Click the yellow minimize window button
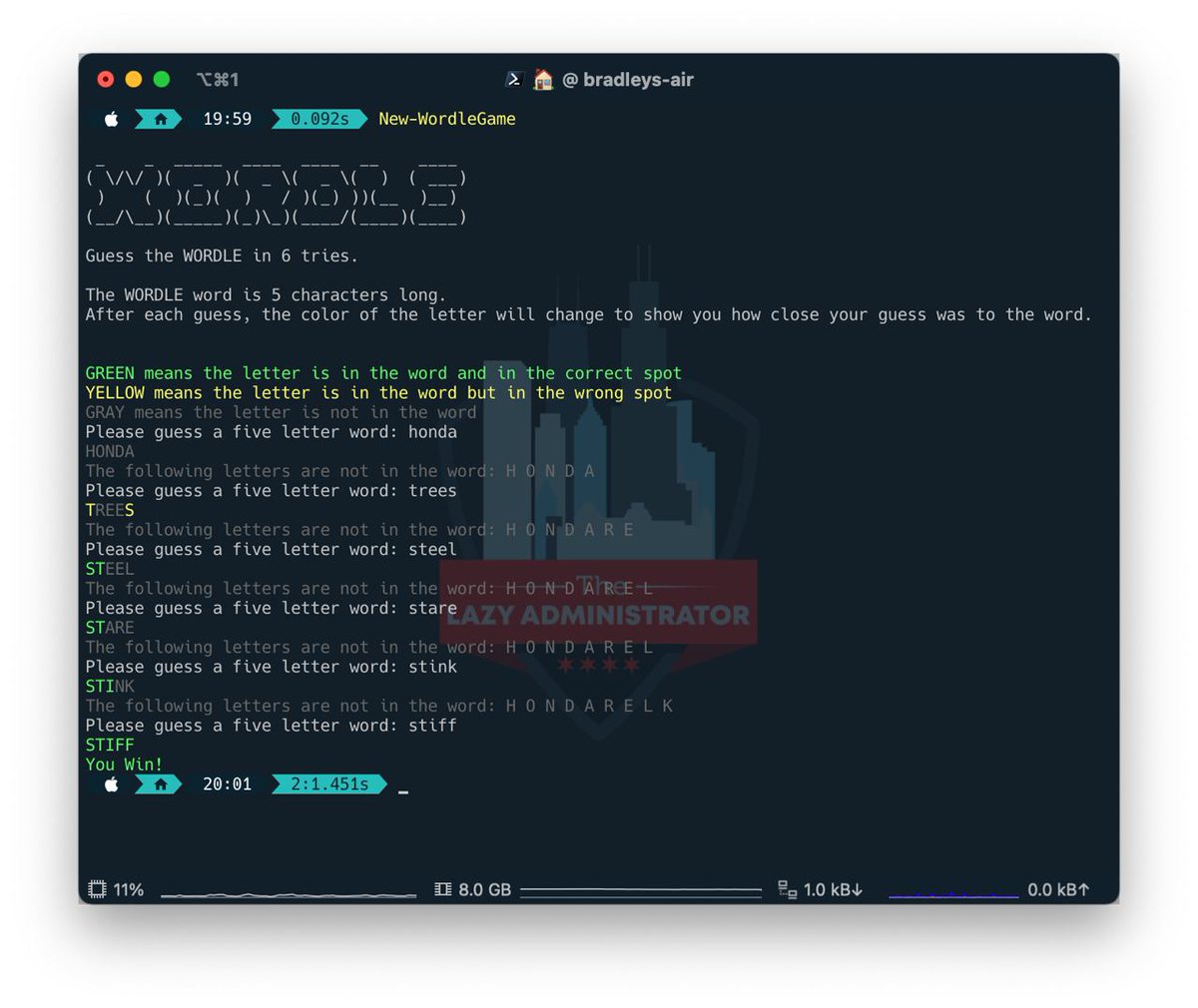 [x=134, y=80]
